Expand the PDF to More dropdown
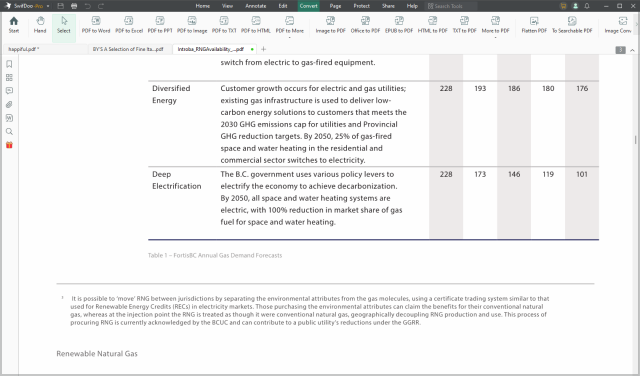Screen dimensions: 640x376 pos(289,27)
